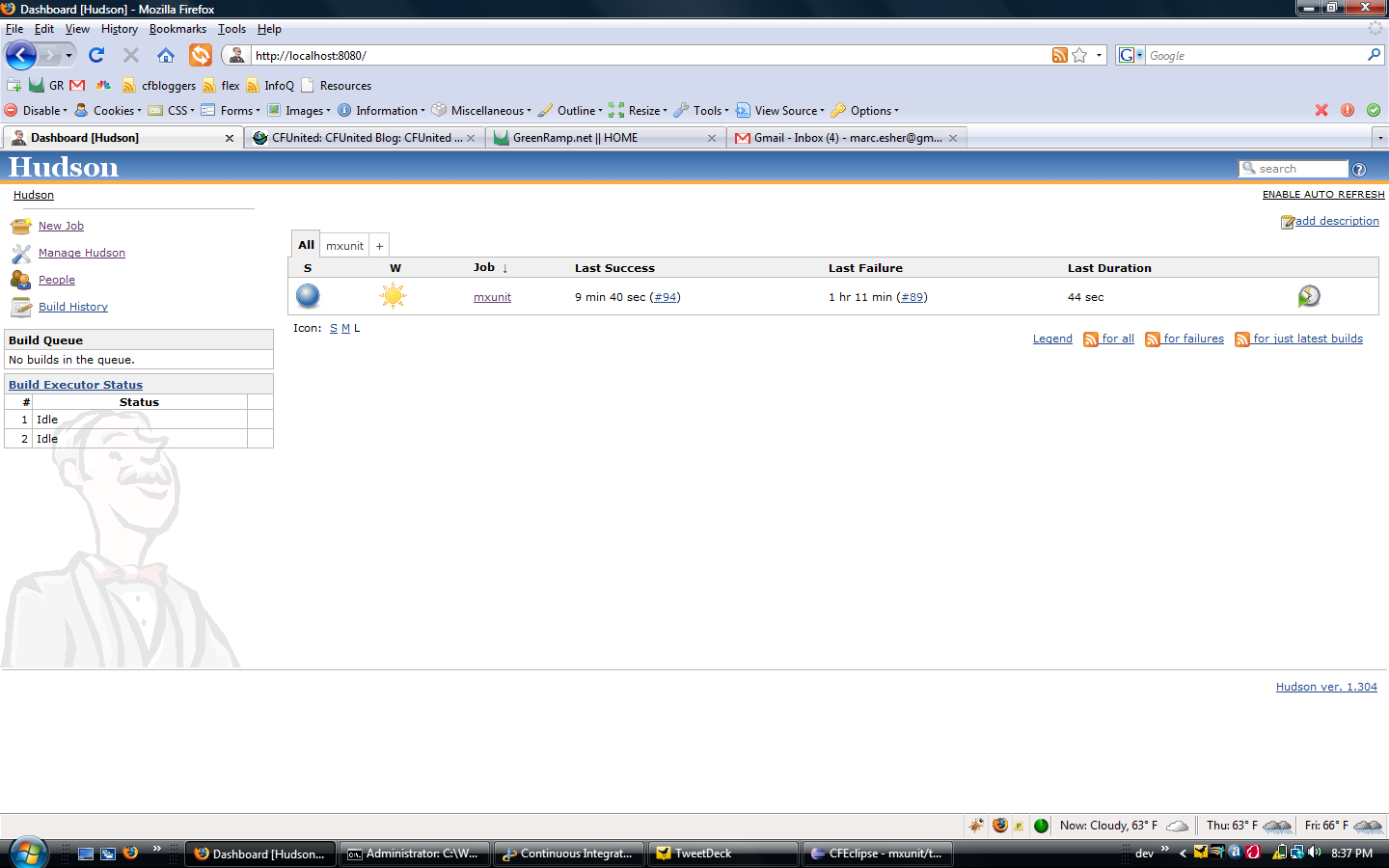Click the RSS feed icon for all

(x=1091, y=339)
